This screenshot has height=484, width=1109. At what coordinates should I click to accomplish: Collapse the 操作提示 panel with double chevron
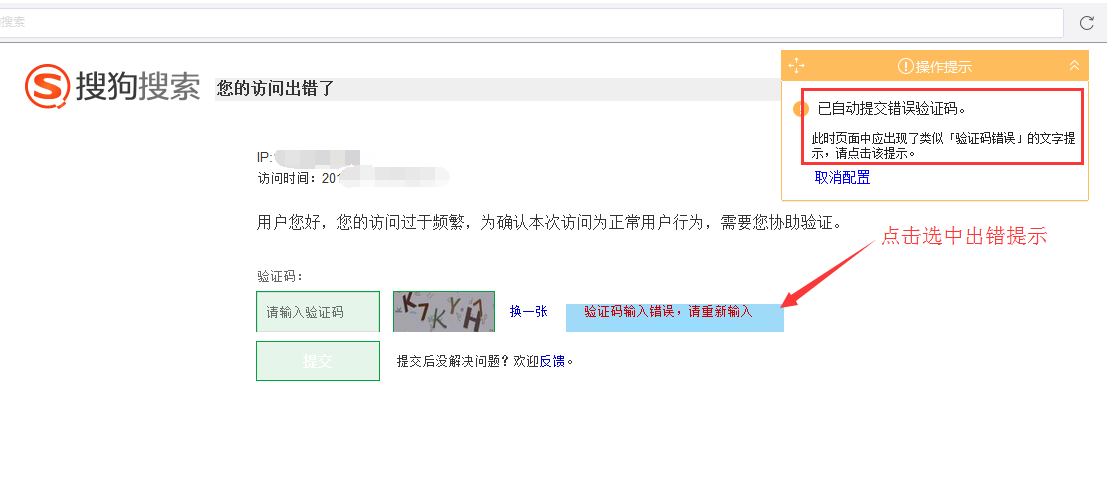[1074, 65]
